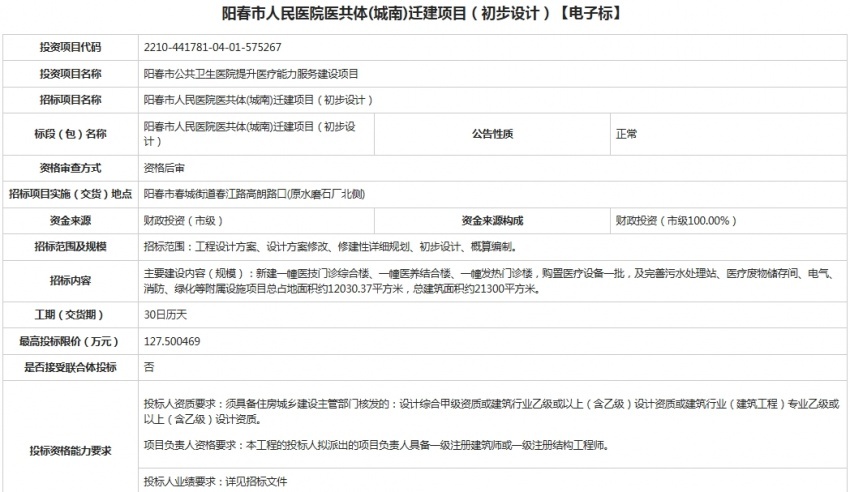Click the label 投标资格能力要求
850x492 pixels.
coord(70,451)
